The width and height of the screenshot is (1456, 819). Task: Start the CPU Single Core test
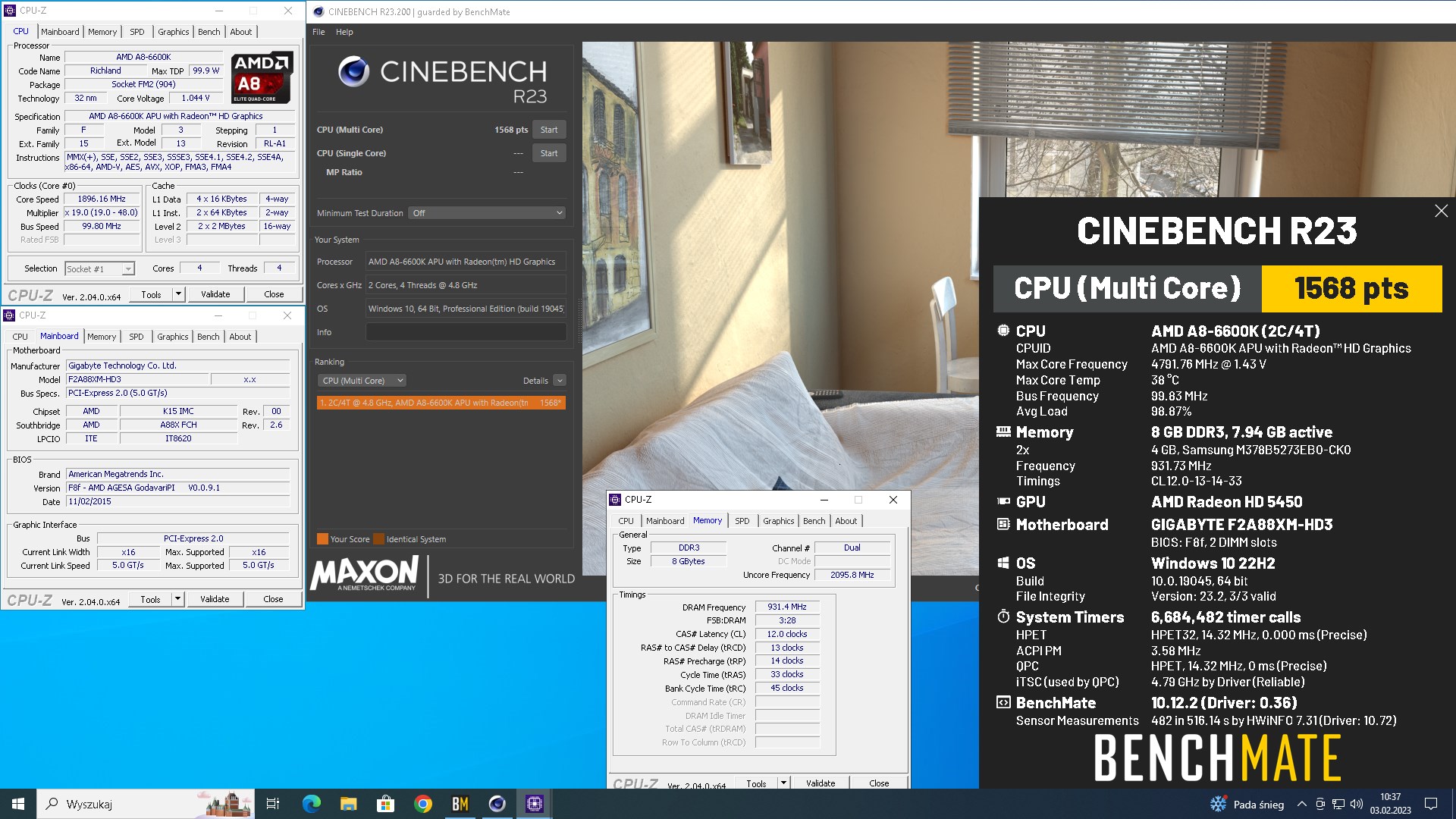tap(549, 153)
